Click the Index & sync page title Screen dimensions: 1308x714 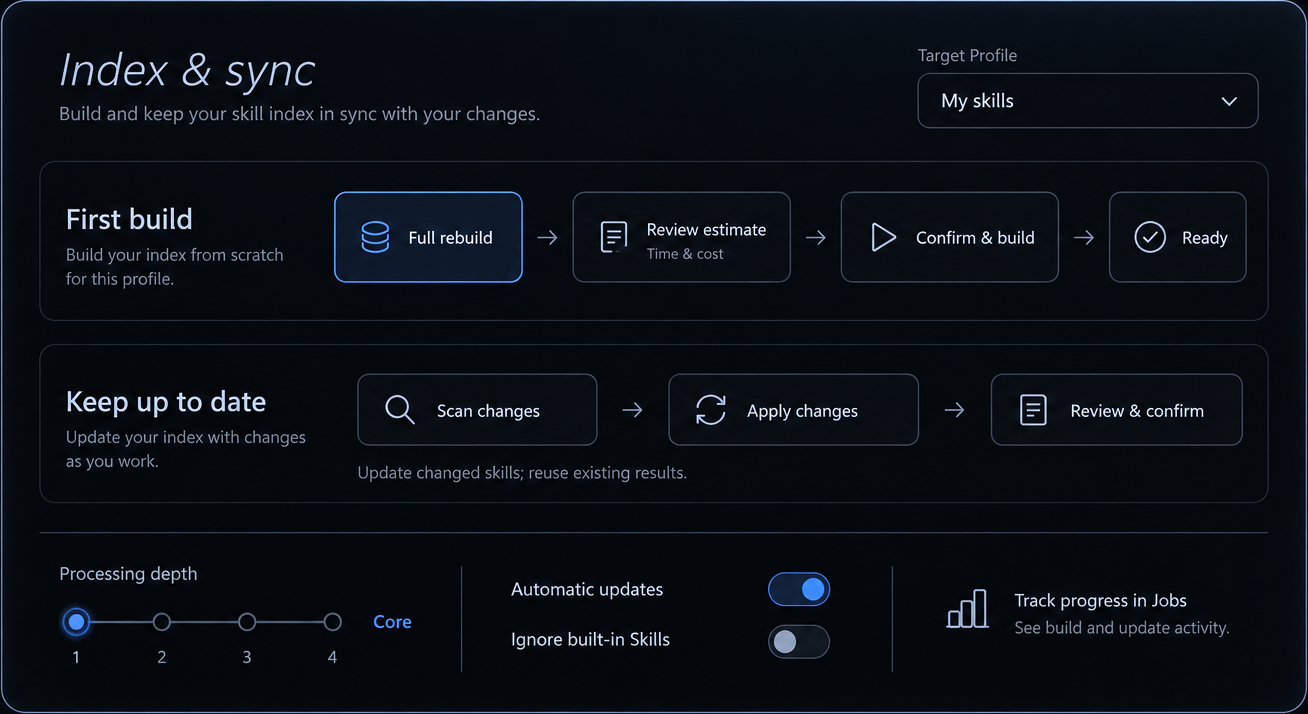[x=187, y=70]
